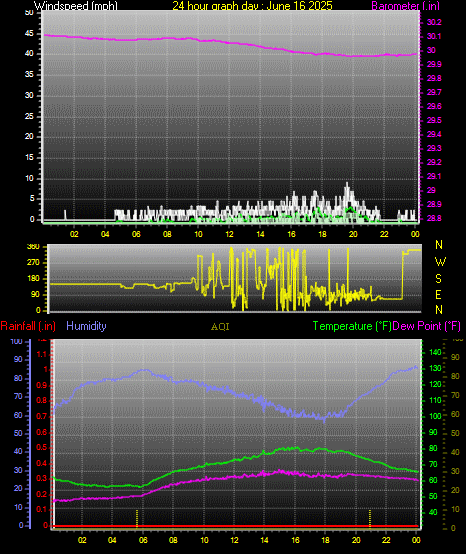
Task: Click the AQI label
Action: click(x=220, y=327)
